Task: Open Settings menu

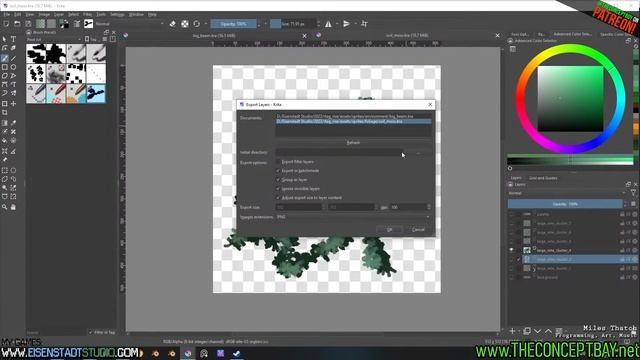Action: [x=117, y=14]
